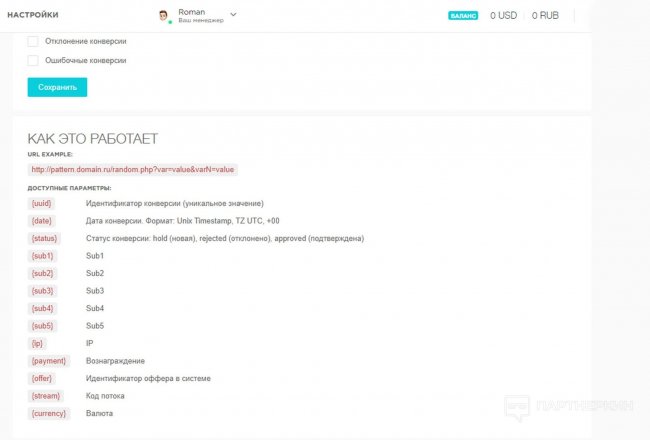The image size is (650, 440).
Task: Click the 0 USD balance value
Action: click(503, 15)
